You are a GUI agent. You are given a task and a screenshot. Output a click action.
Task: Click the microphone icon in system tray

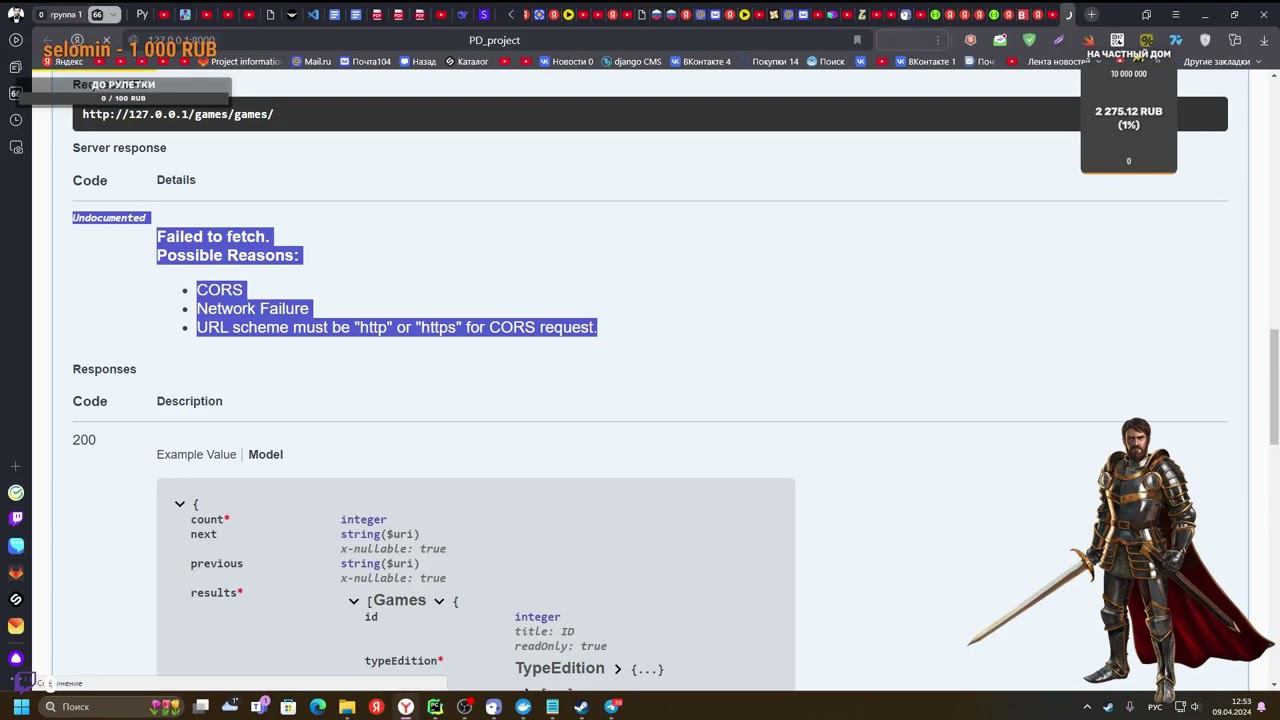tap(1130, 707)
